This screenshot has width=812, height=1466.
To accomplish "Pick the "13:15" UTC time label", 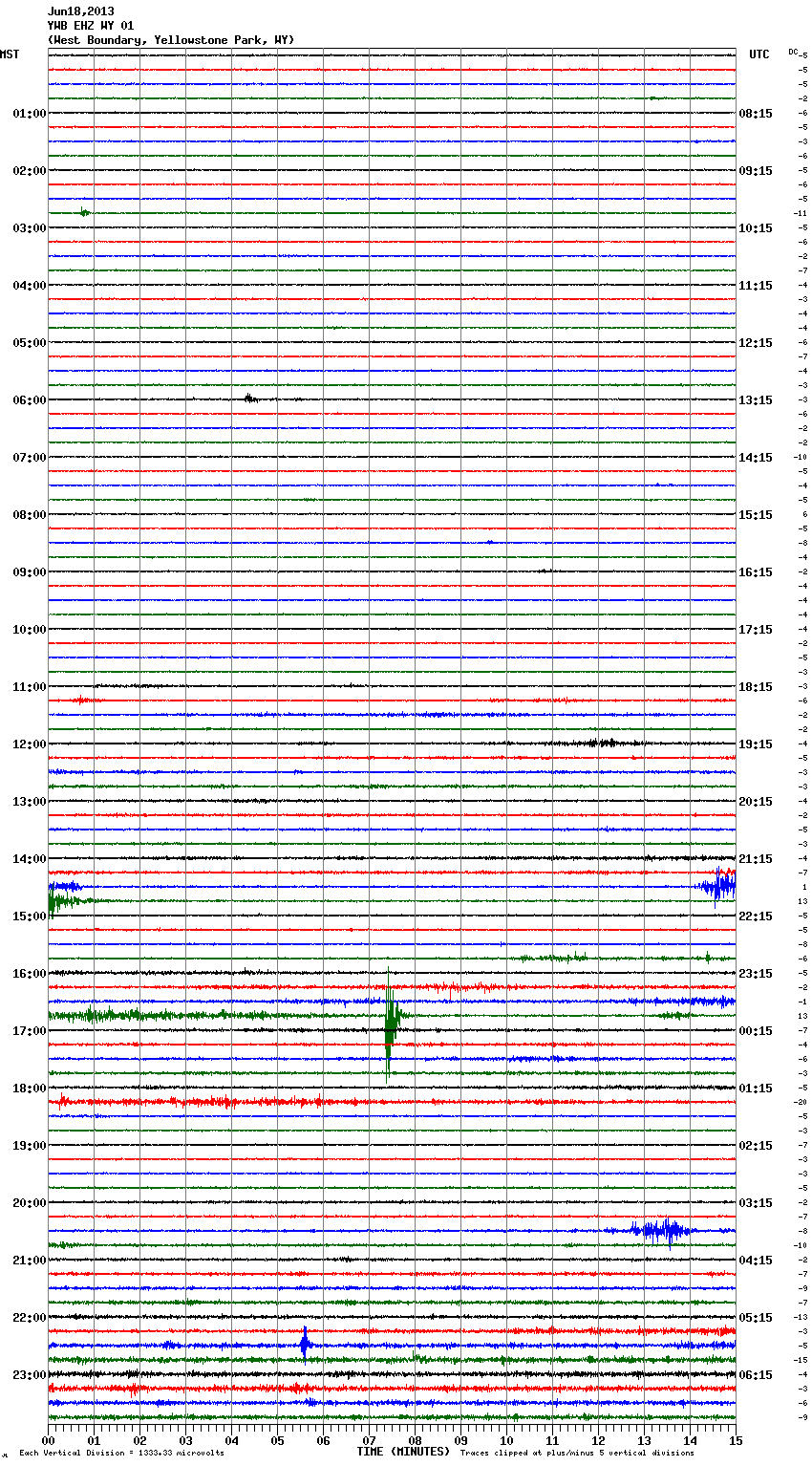I will (756, 400).
